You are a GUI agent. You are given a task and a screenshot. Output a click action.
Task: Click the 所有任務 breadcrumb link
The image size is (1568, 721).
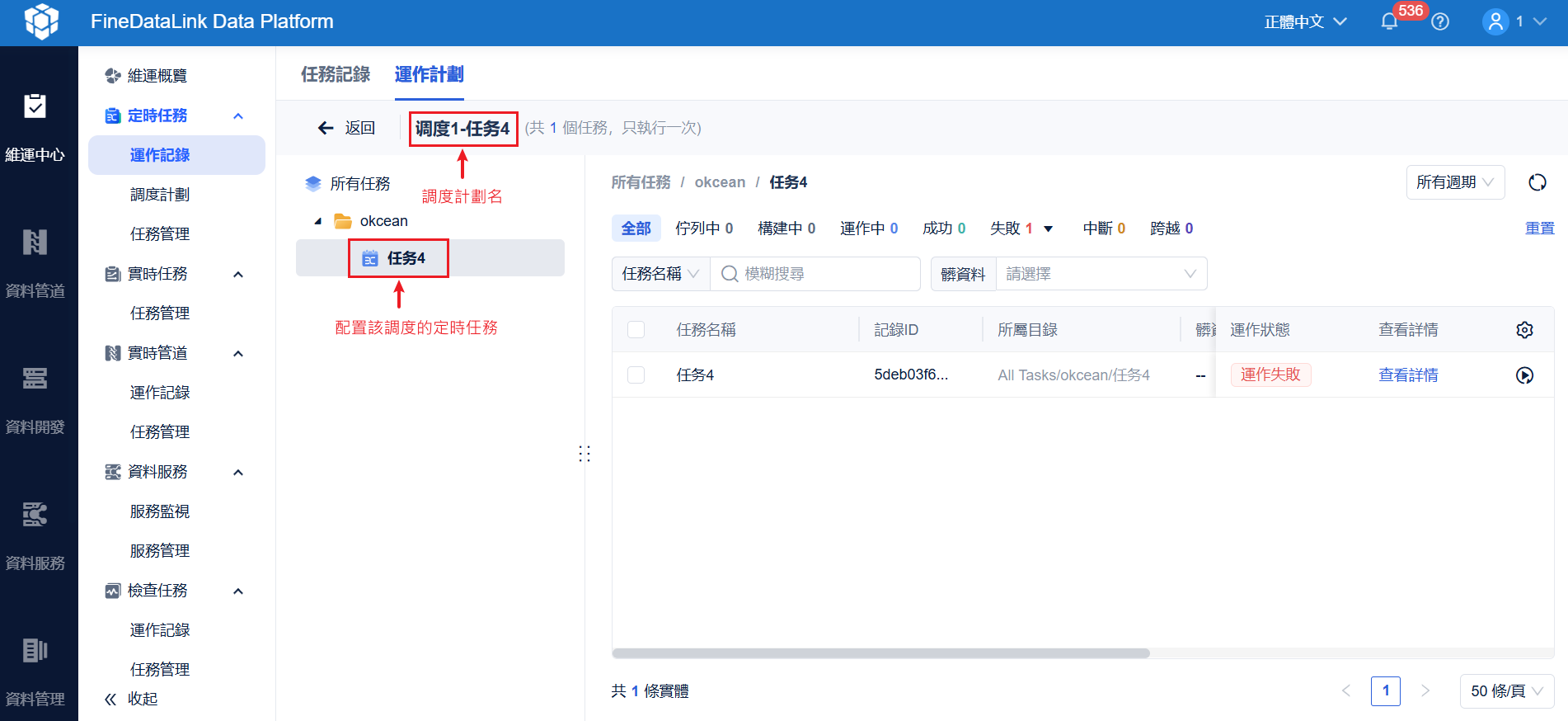[x=641, y=182]
